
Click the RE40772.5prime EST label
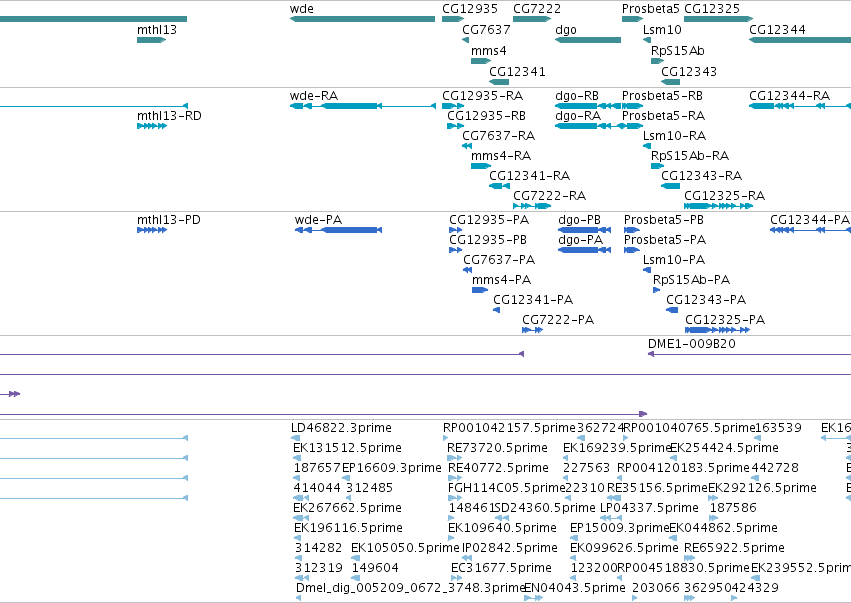498,468
